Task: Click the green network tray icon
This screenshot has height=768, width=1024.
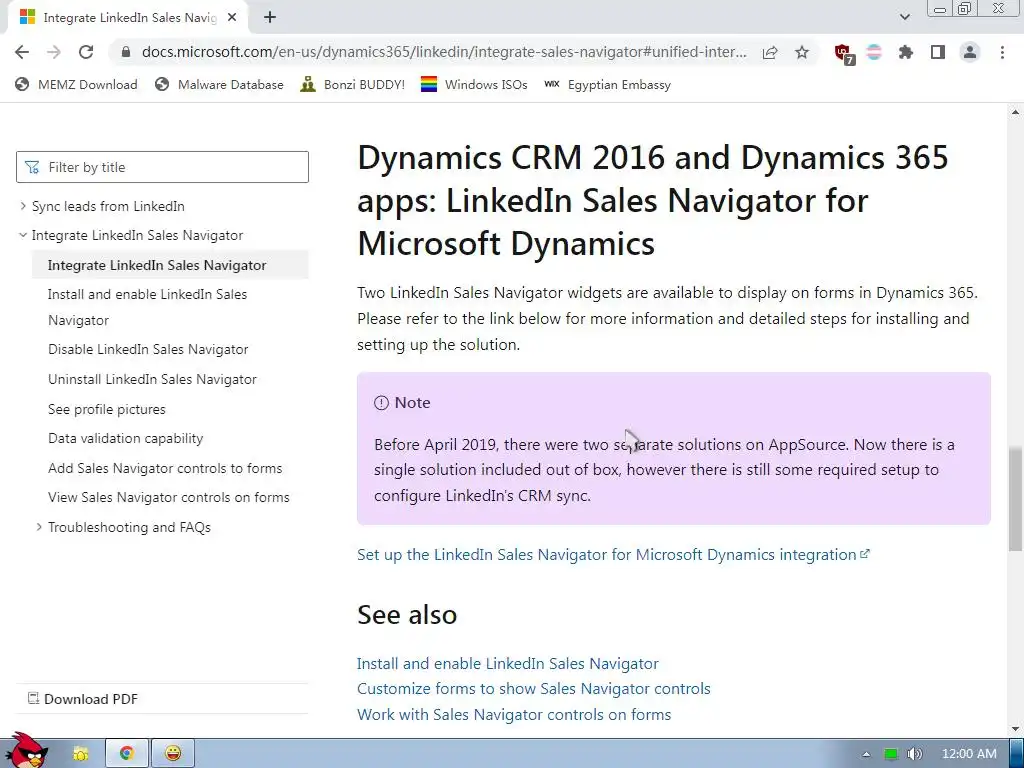Action: coord(891,754)
